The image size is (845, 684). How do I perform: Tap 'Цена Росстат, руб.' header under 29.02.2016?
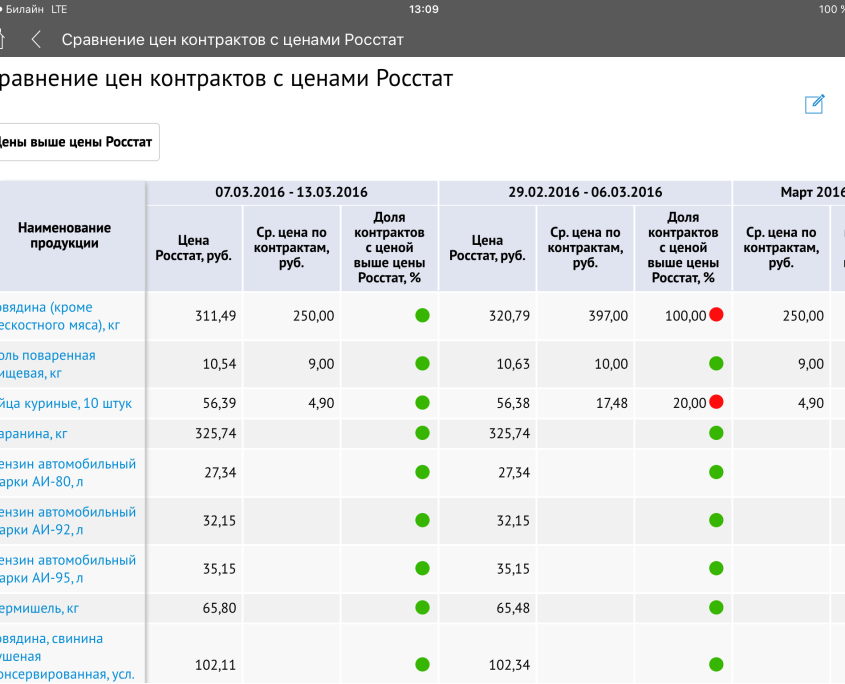tap(487, 248)
